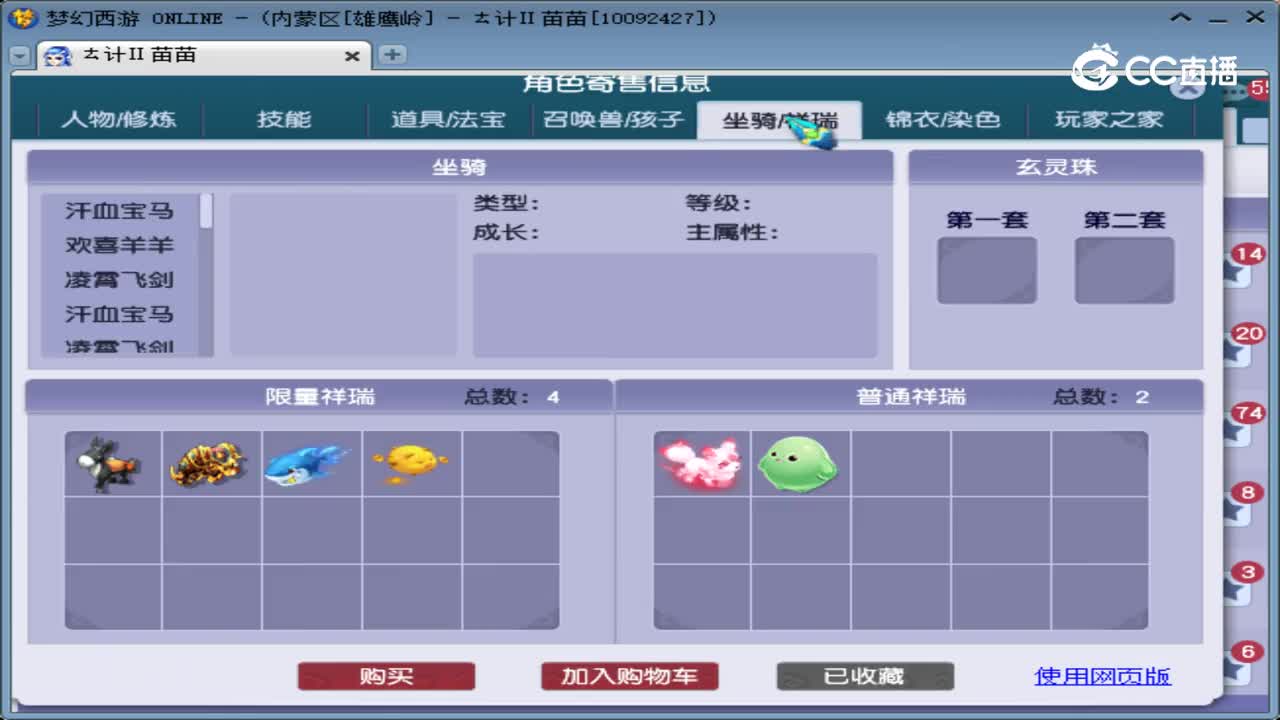The width and height of the screenshot is (1280, 720).
Task: Select the pink rabbit ordinary auspicious beast
Action: point(700,462)
